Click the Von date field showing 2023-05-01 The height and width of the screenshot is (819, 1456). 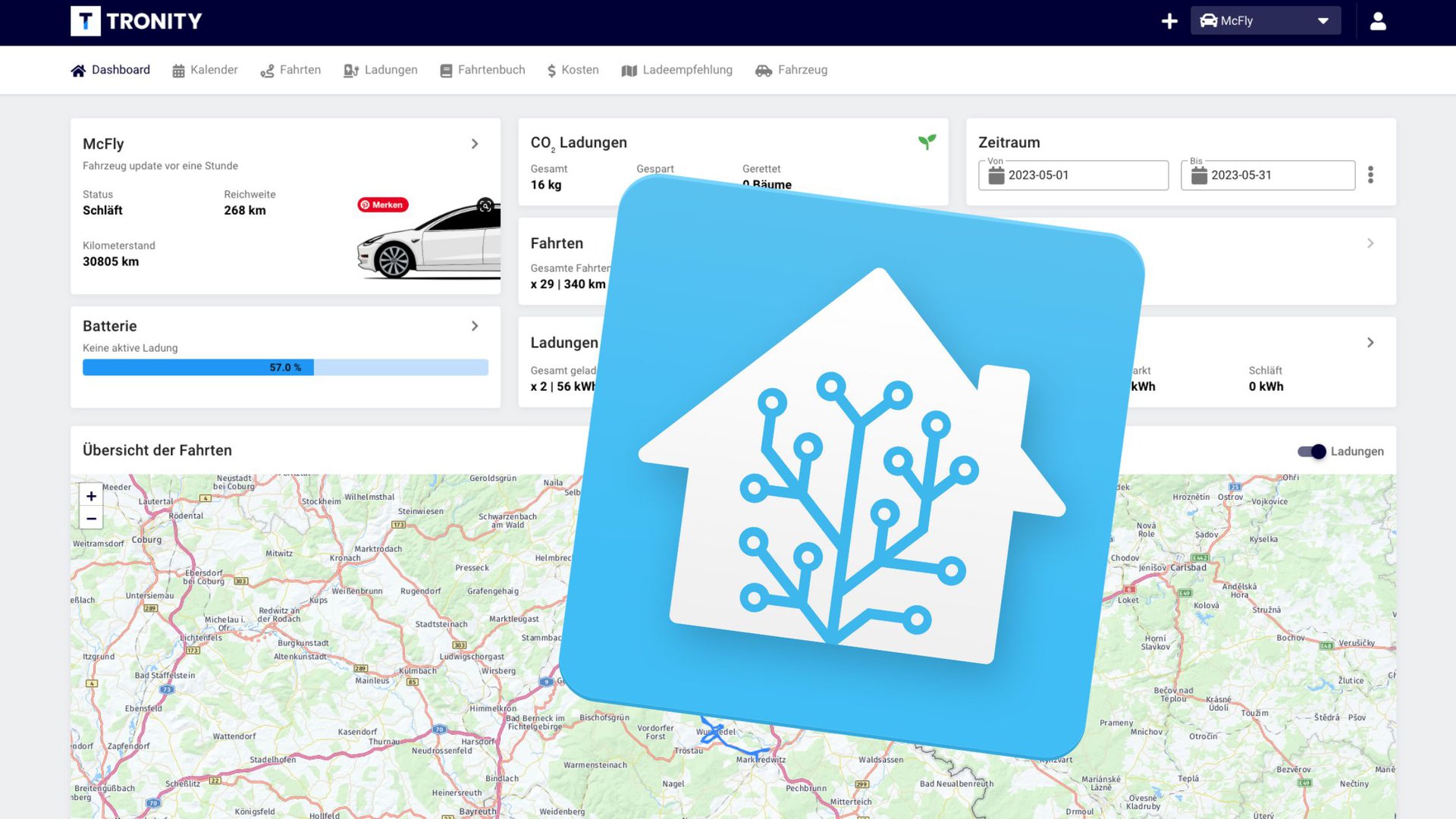click(x=1073, y=175)
